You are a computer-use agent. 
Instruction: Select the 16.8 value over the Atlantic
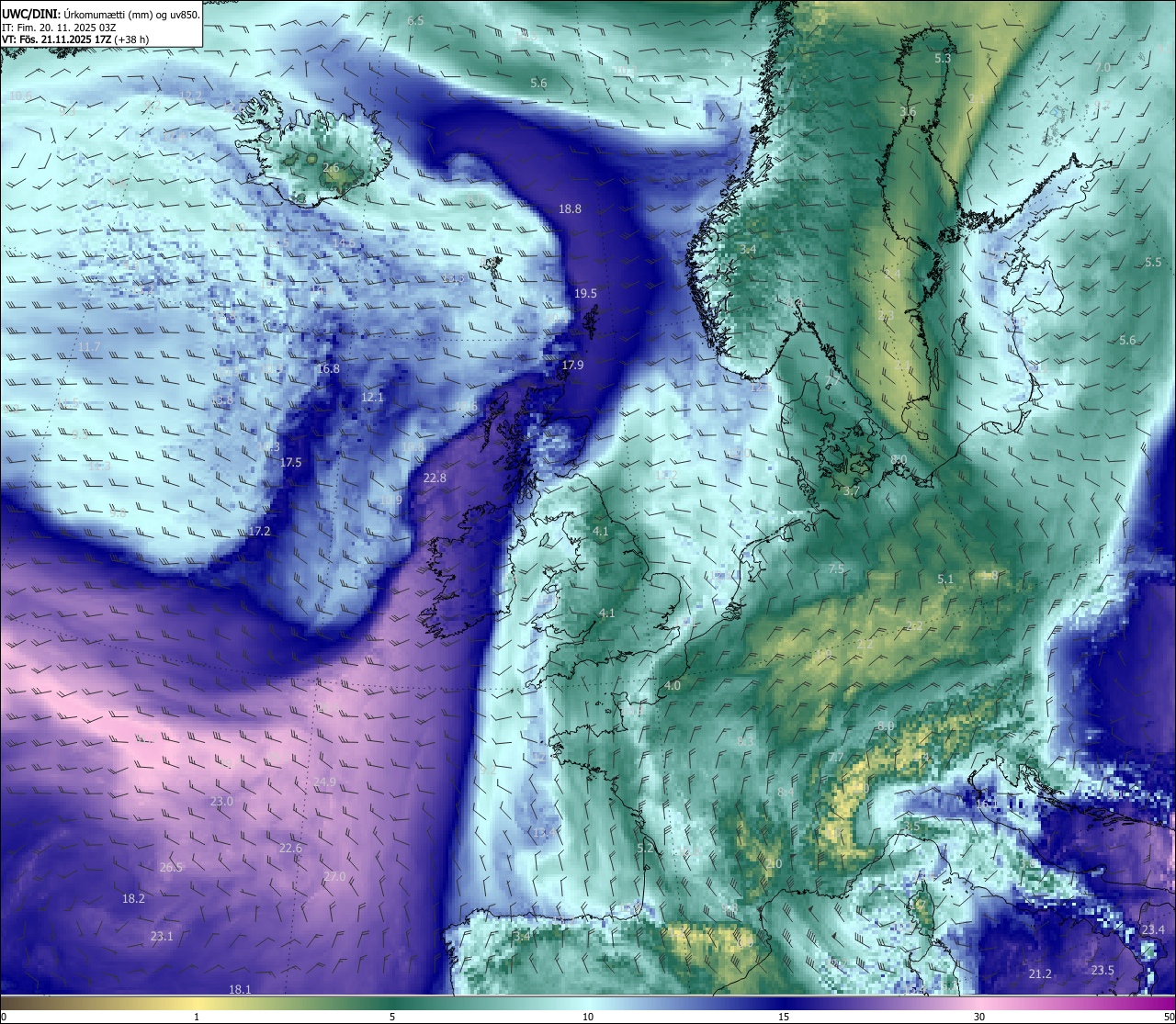tap(328, 368)
